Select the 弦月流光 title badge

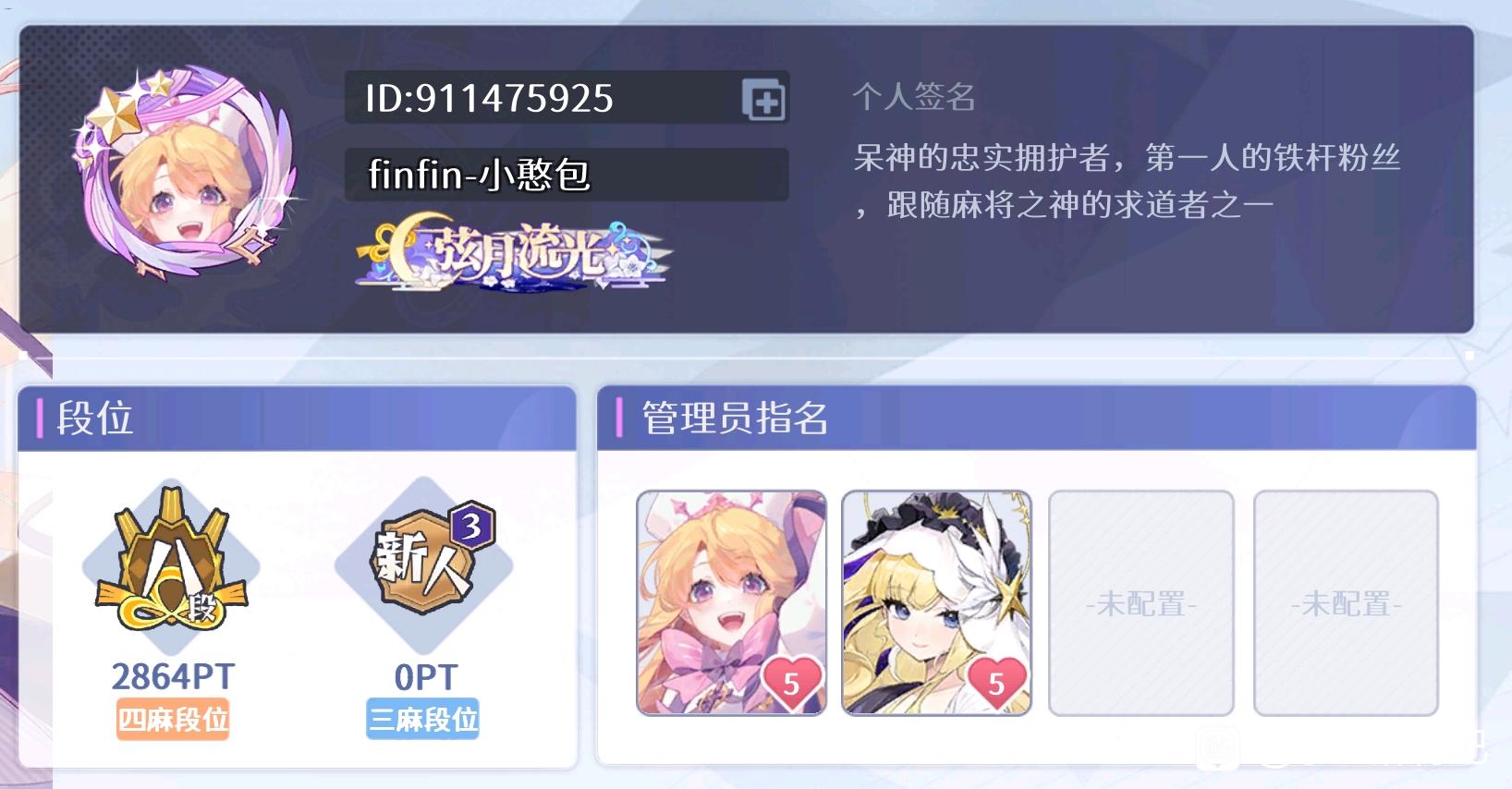pyautogui.click(x=514, y=254)
